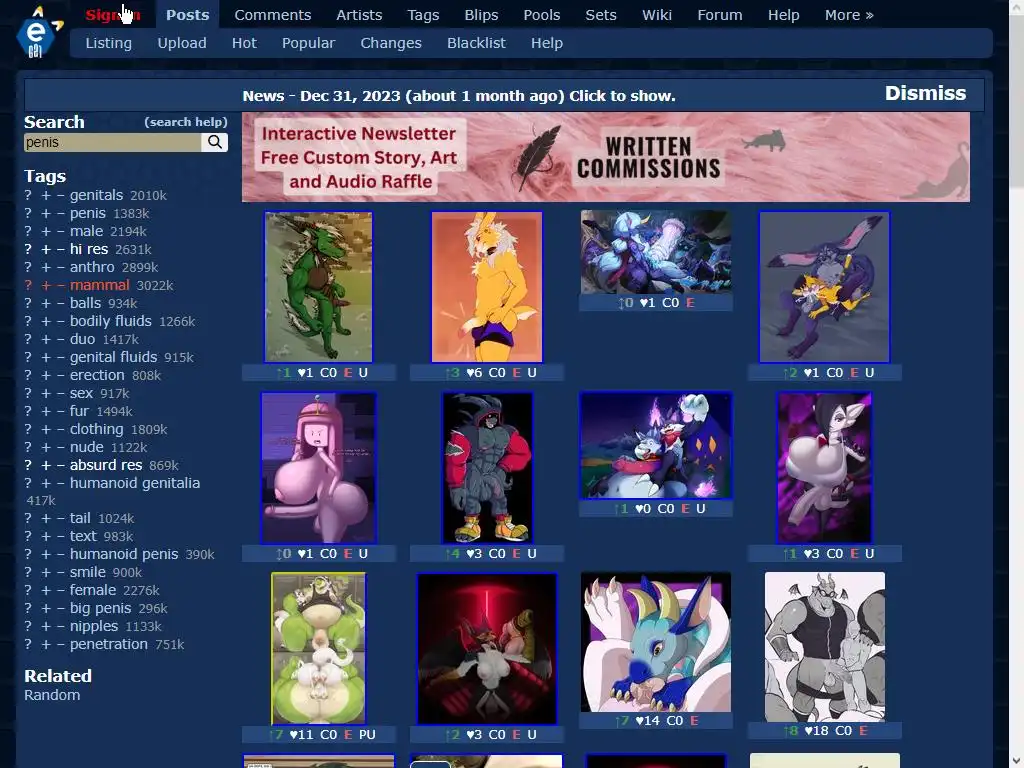Open wiki '?' for the male tag

tap(28, 231)
